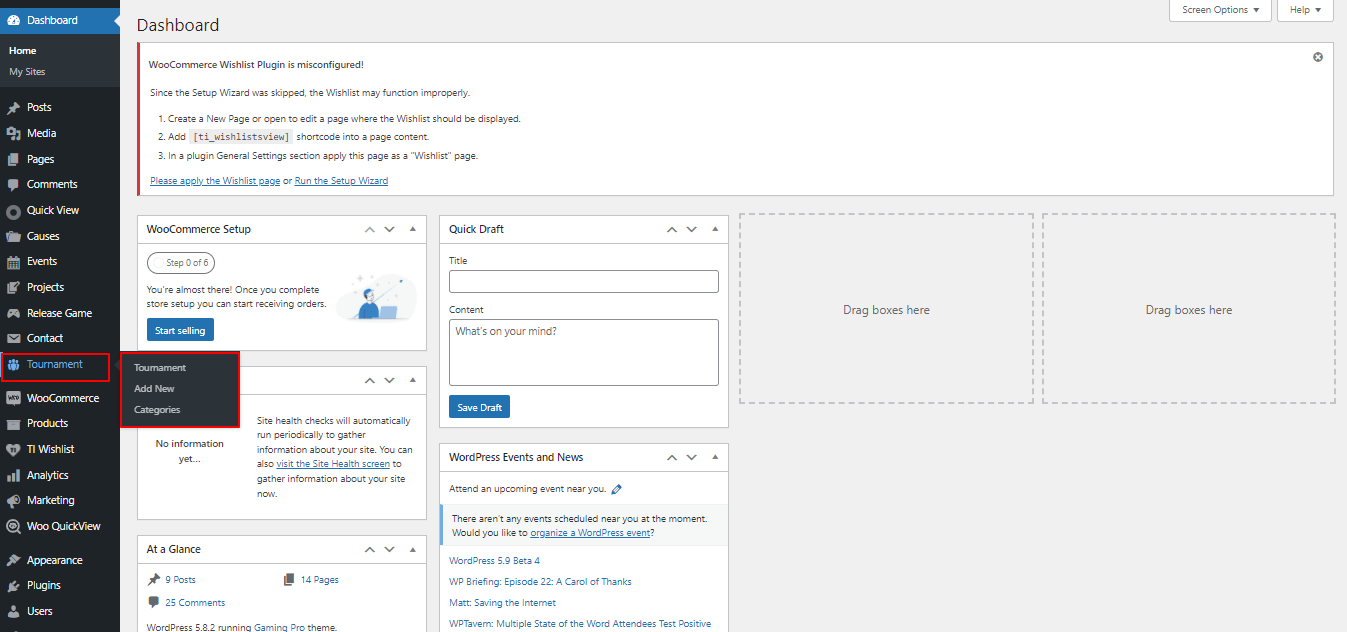The width and height of the screenshot is (1347, 632).
Task: Dismiss the Wishlist misconfigured notice
Action: [x=1318, y=57]
